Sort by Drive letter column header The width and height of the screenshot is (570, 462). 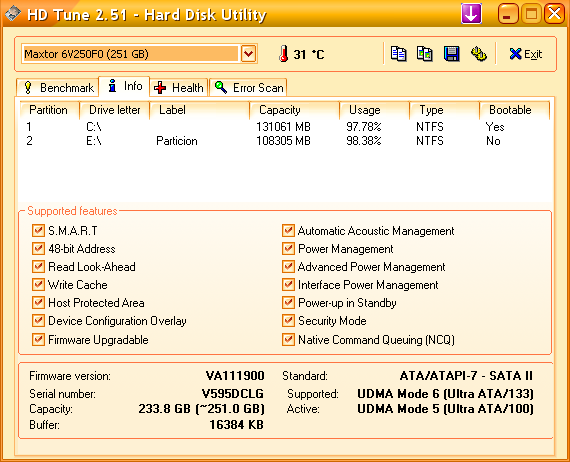click(115, 110)
